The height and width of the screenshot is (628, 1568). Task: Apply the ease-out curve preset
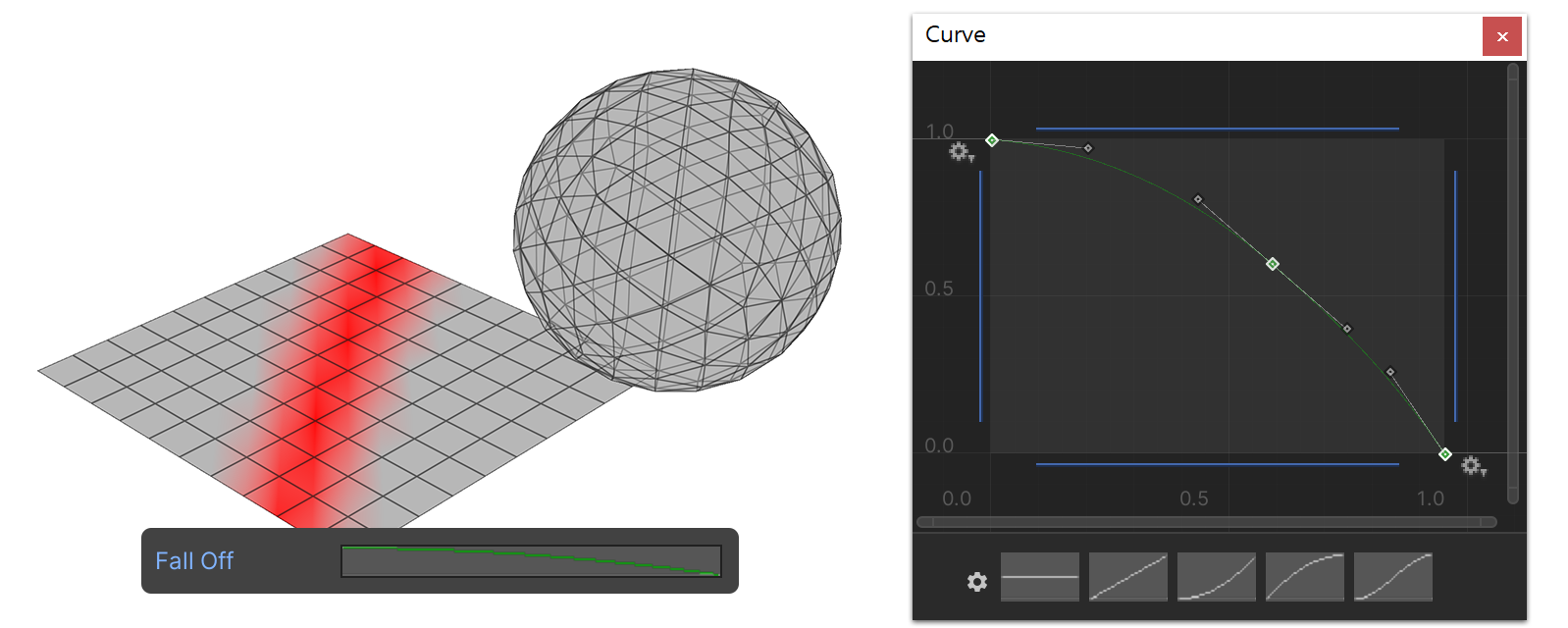(x=1304, y=577)
